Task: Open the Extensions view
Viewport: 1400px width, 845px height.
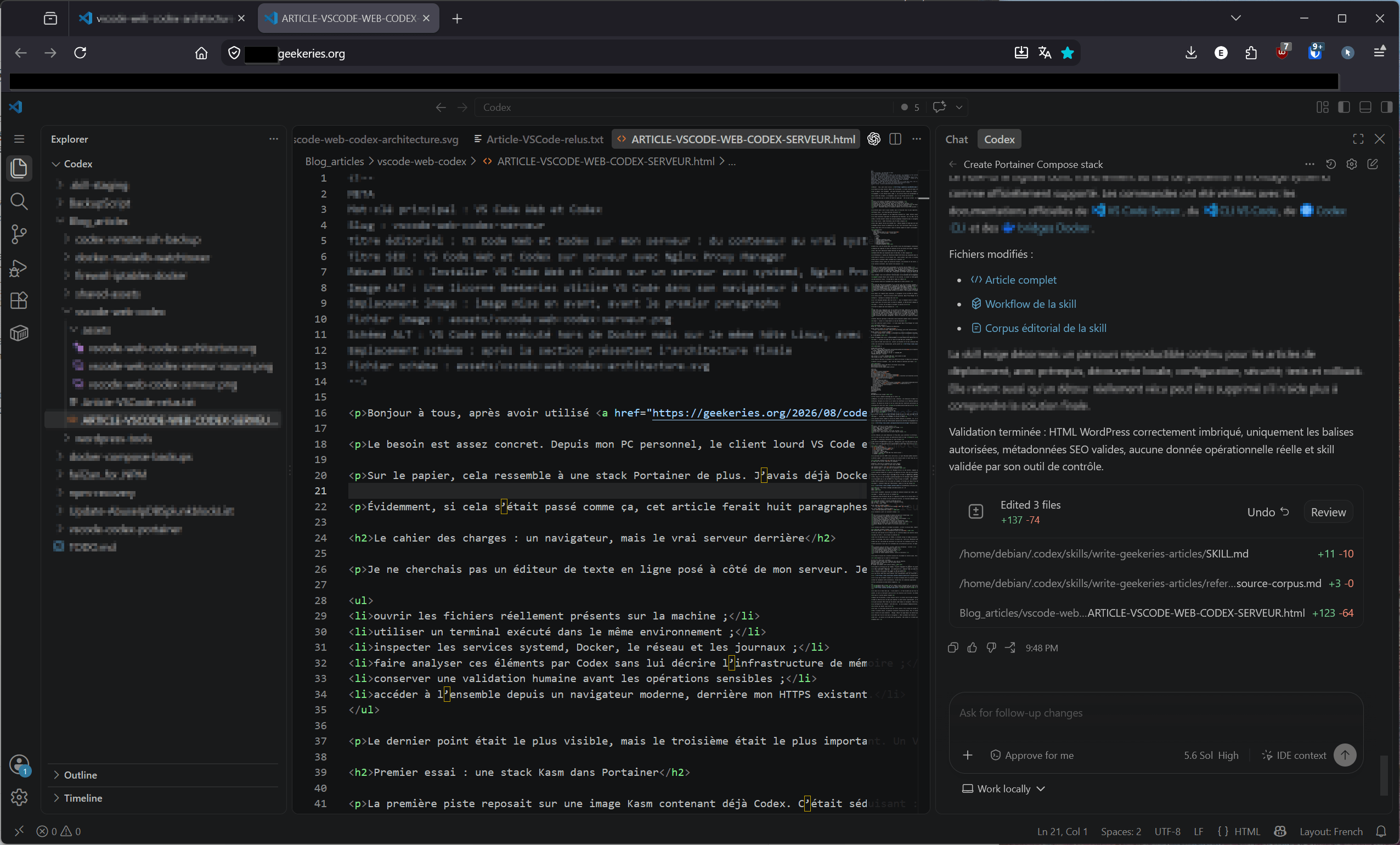Action: pos(19,301)
